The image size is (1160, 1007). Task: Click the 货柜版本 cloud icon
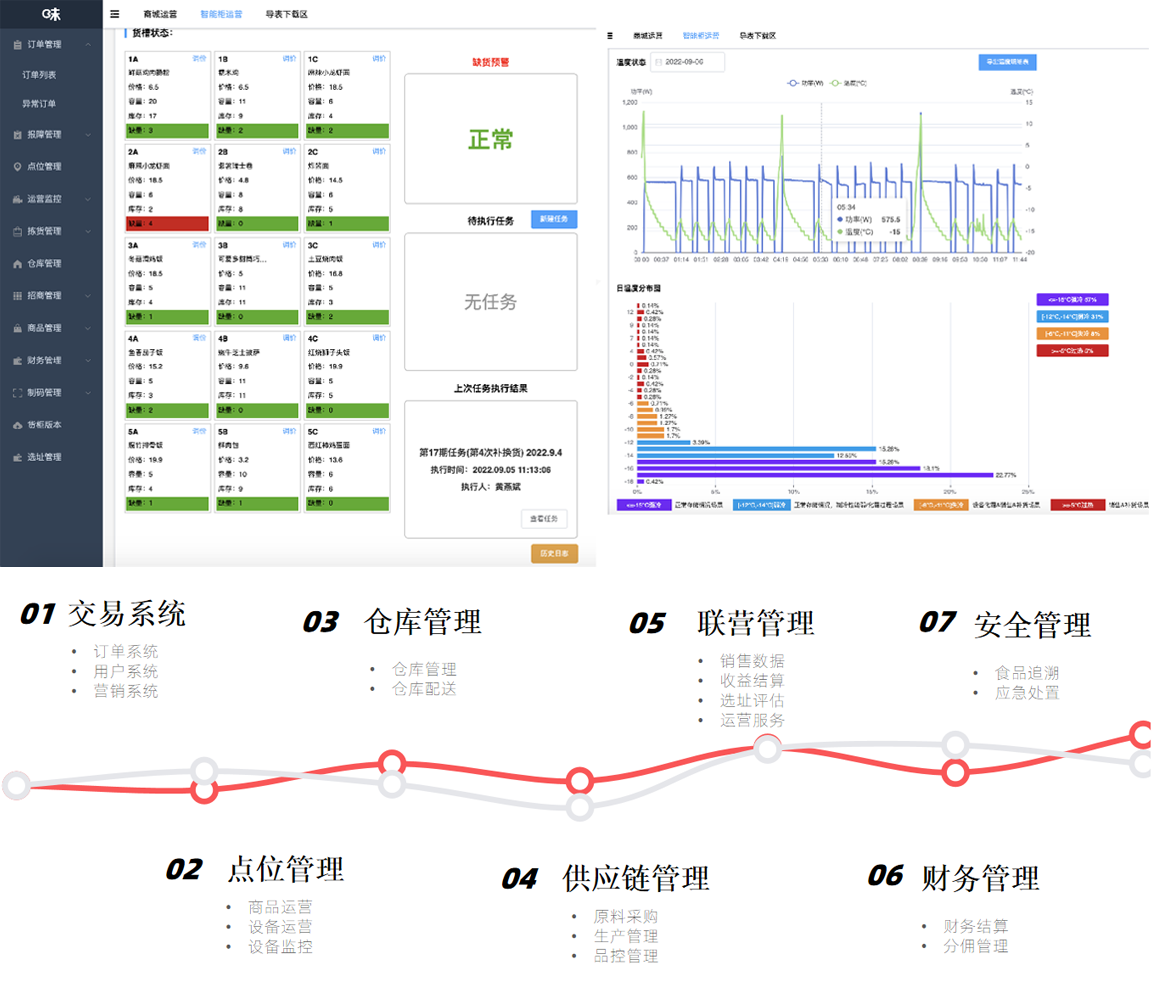18,425
